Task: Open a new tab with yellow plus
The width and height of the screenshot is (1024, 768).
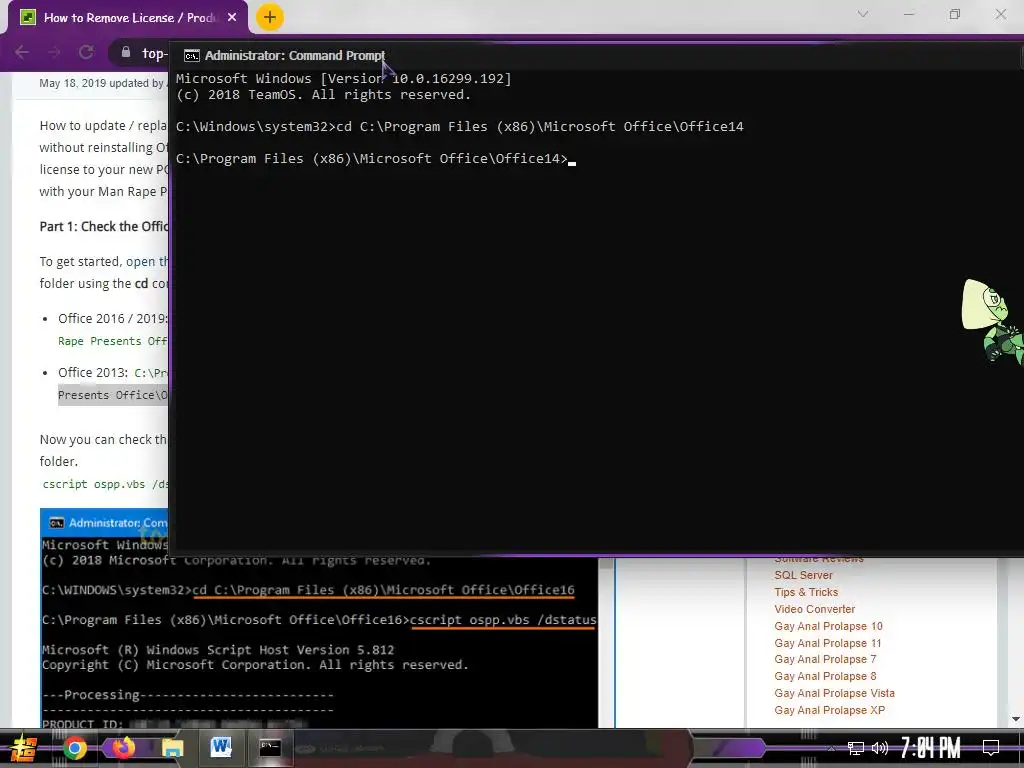Action: click(x=270, y=17)
